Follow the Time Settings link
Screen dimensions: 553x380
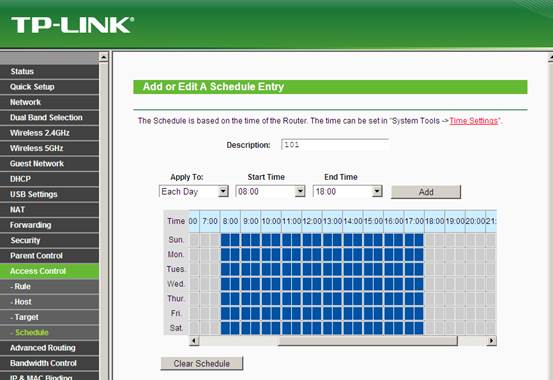(474, 121)
